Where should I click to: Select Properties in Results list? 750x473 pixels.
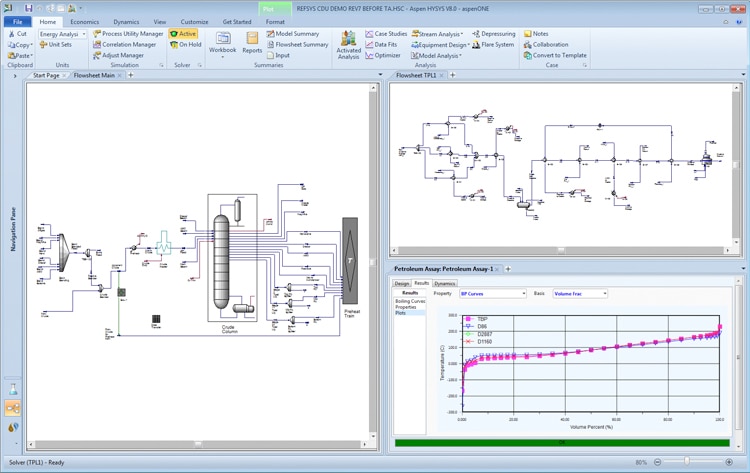pyautogui.click(x=406, y=307)
